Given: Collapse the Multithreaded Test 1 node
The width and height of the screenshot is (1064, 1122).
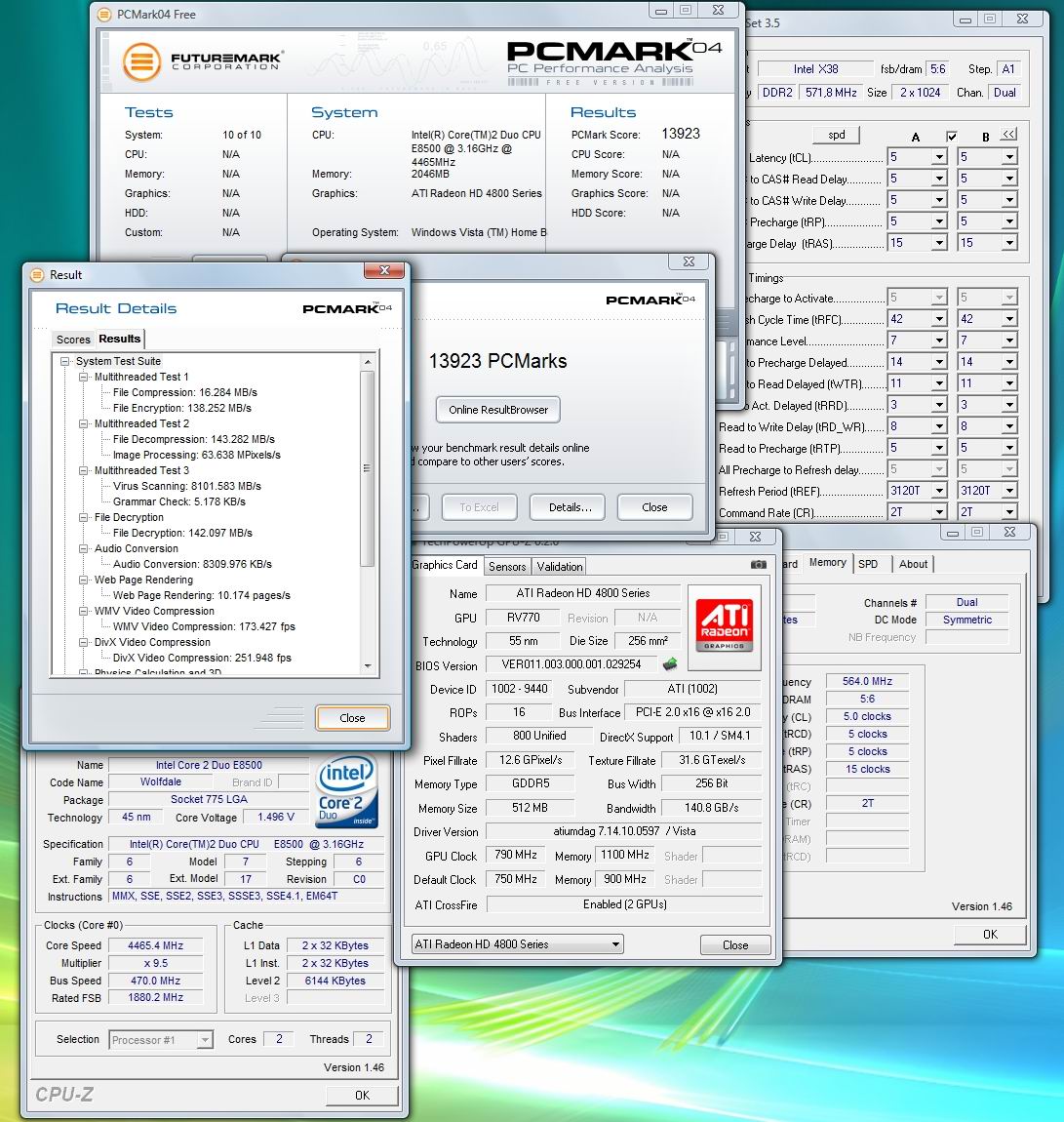Looking at the screenshot, I should pos(84,378).
